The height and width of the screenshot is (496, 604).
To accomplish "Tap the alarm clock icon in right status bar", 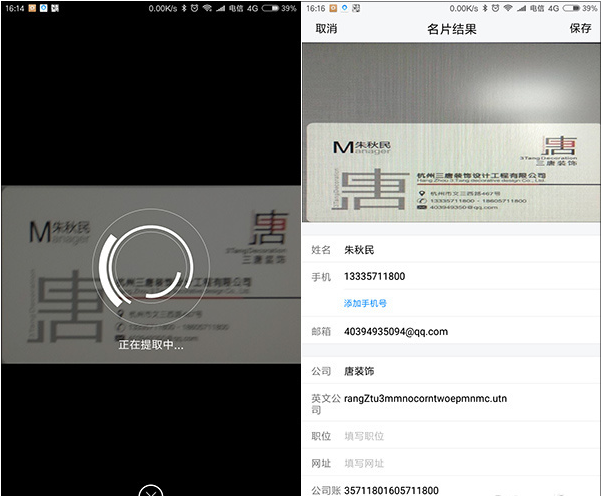I will (496, 8).
